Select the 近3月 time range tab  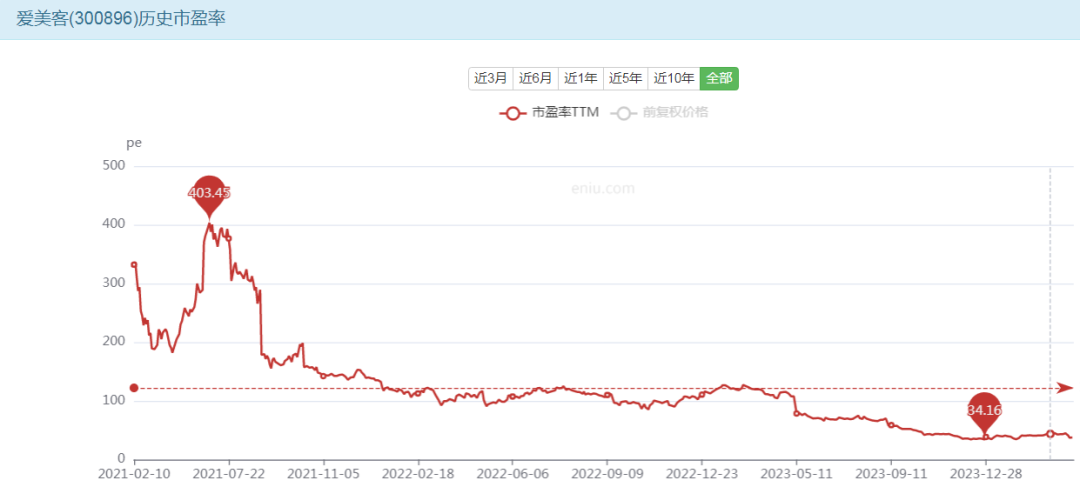[491, 78]
